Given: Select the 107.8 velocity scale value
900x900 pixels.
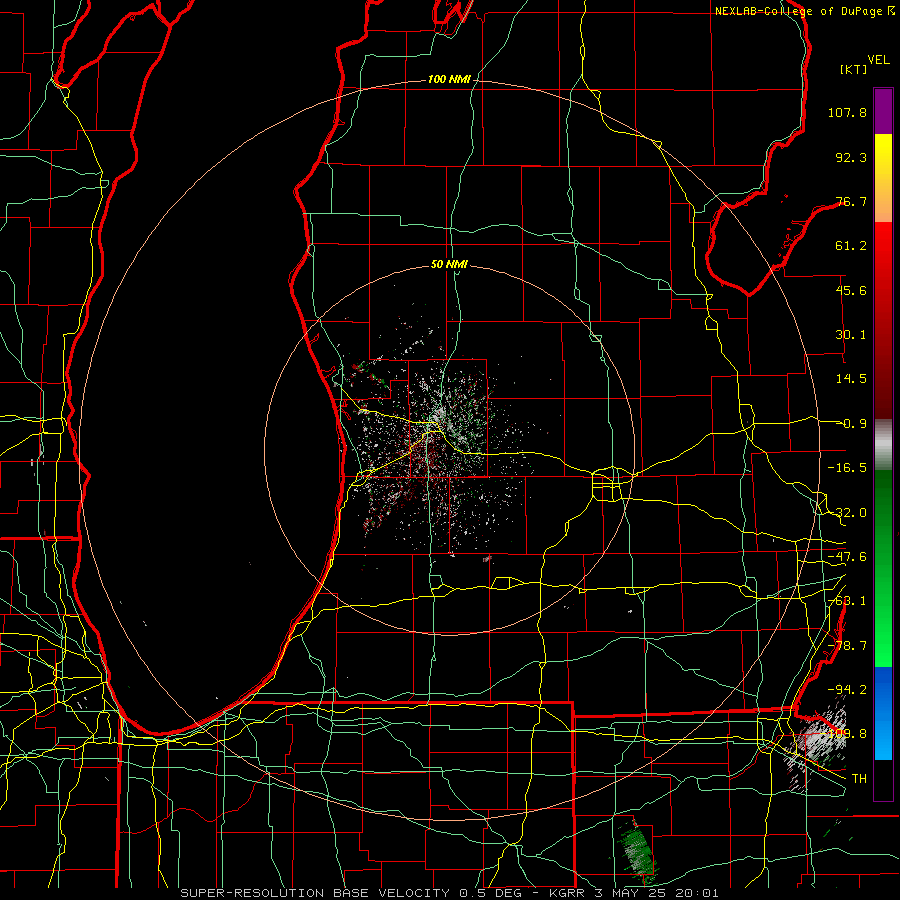Looking at the screenshot, I should tap(847, 112).
